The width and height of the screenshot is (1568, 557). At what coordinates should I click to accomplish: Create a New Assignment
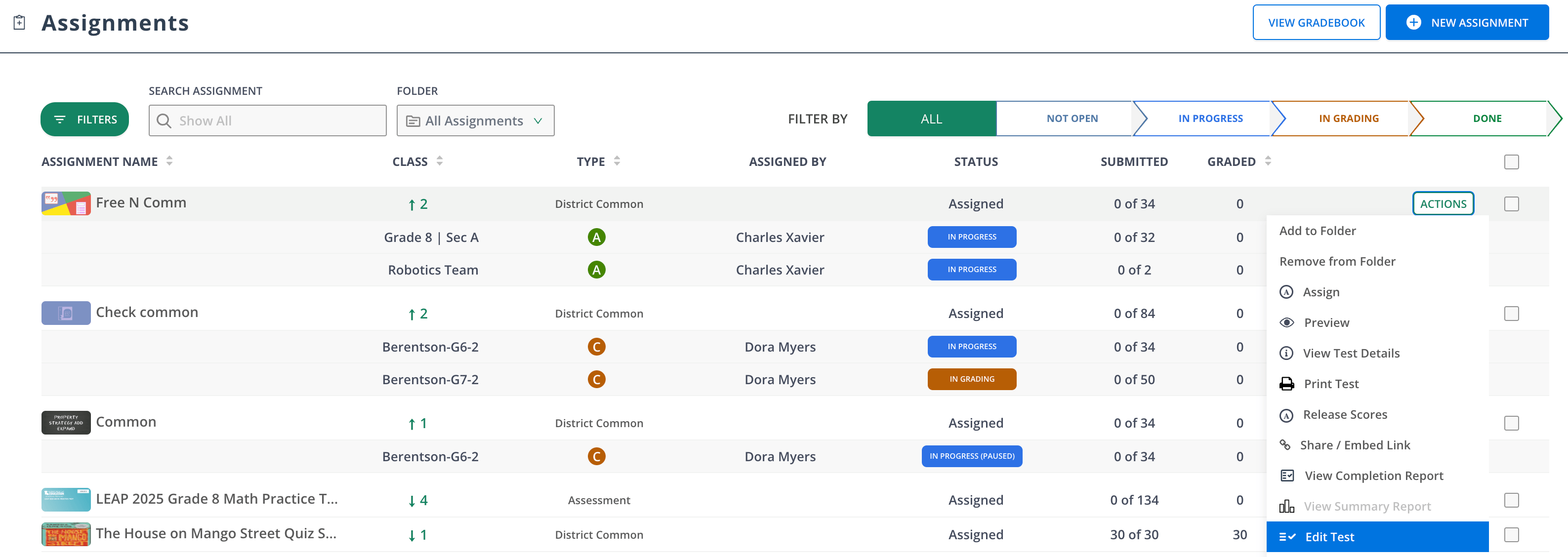1466,23
